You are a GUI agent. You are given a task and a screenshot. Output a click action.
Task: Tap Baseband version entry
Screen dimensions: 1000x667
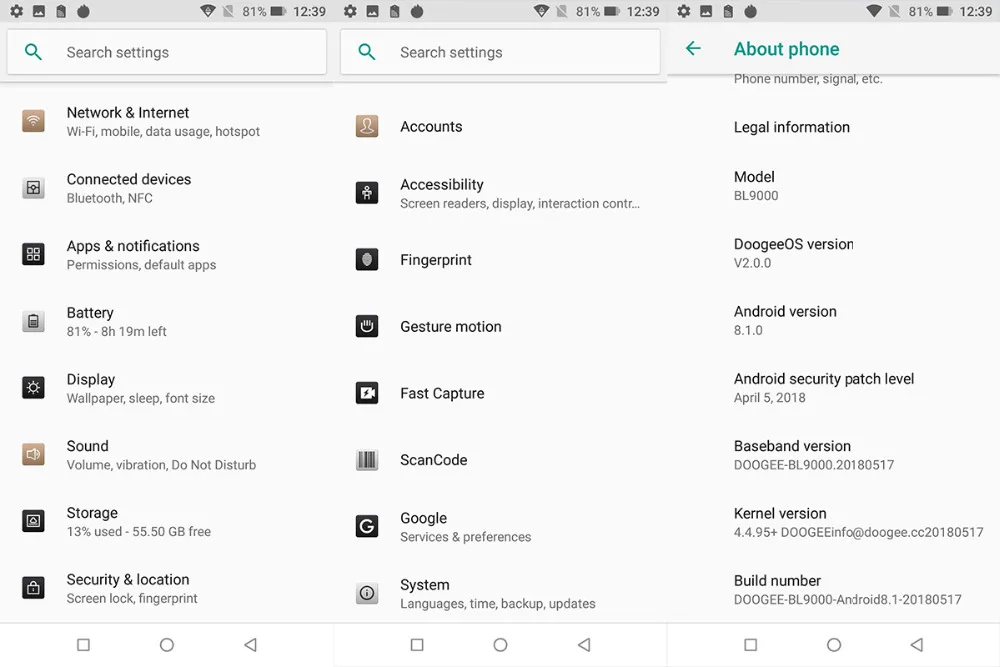click(x=834, y=455)
